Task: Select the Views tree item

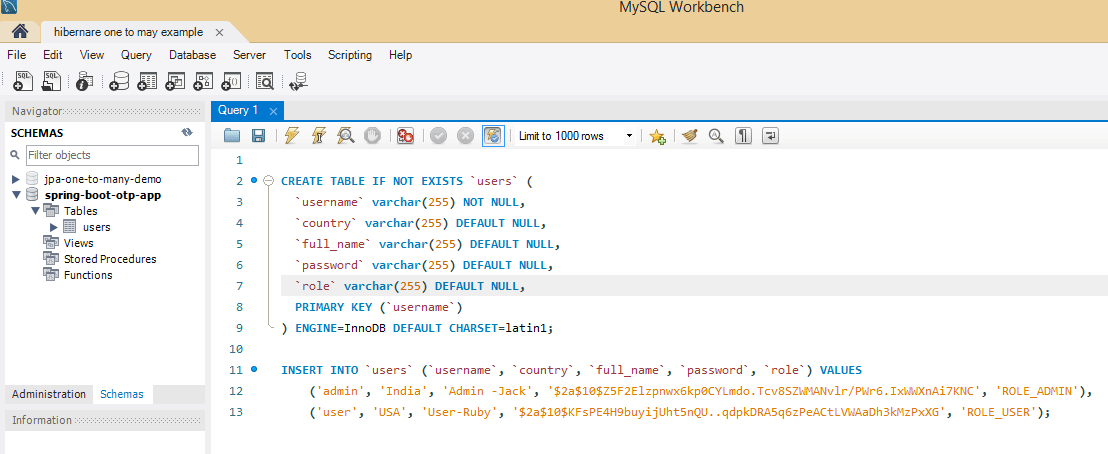Action: [x=78, y=243]
